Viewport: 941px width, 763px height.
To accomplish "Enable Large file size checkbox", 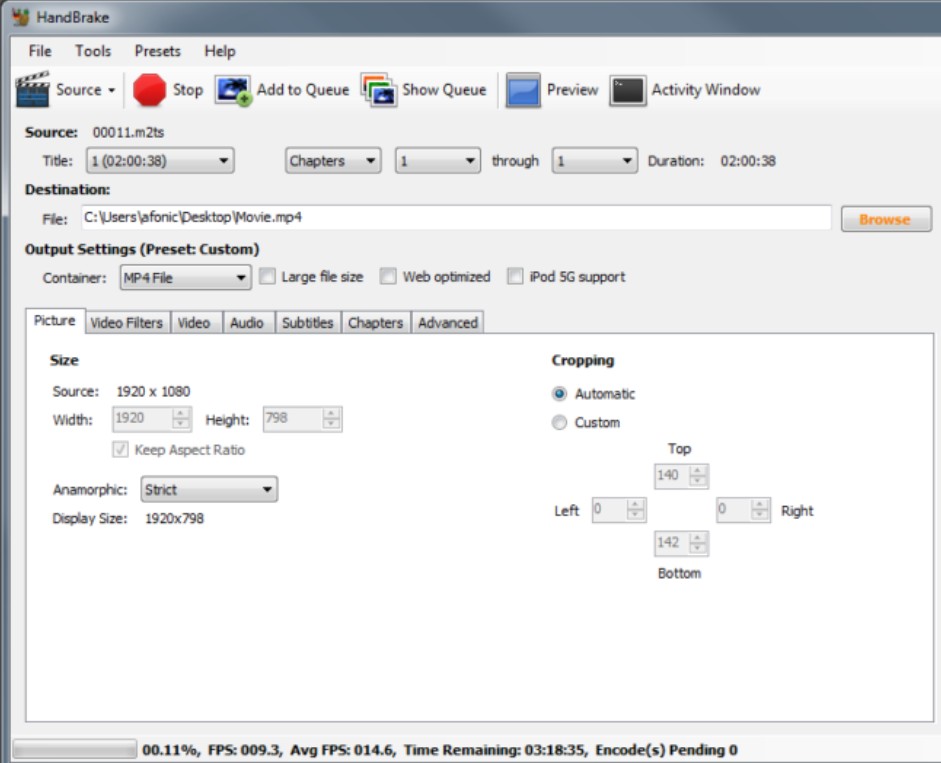I will (x=267, y=276).
